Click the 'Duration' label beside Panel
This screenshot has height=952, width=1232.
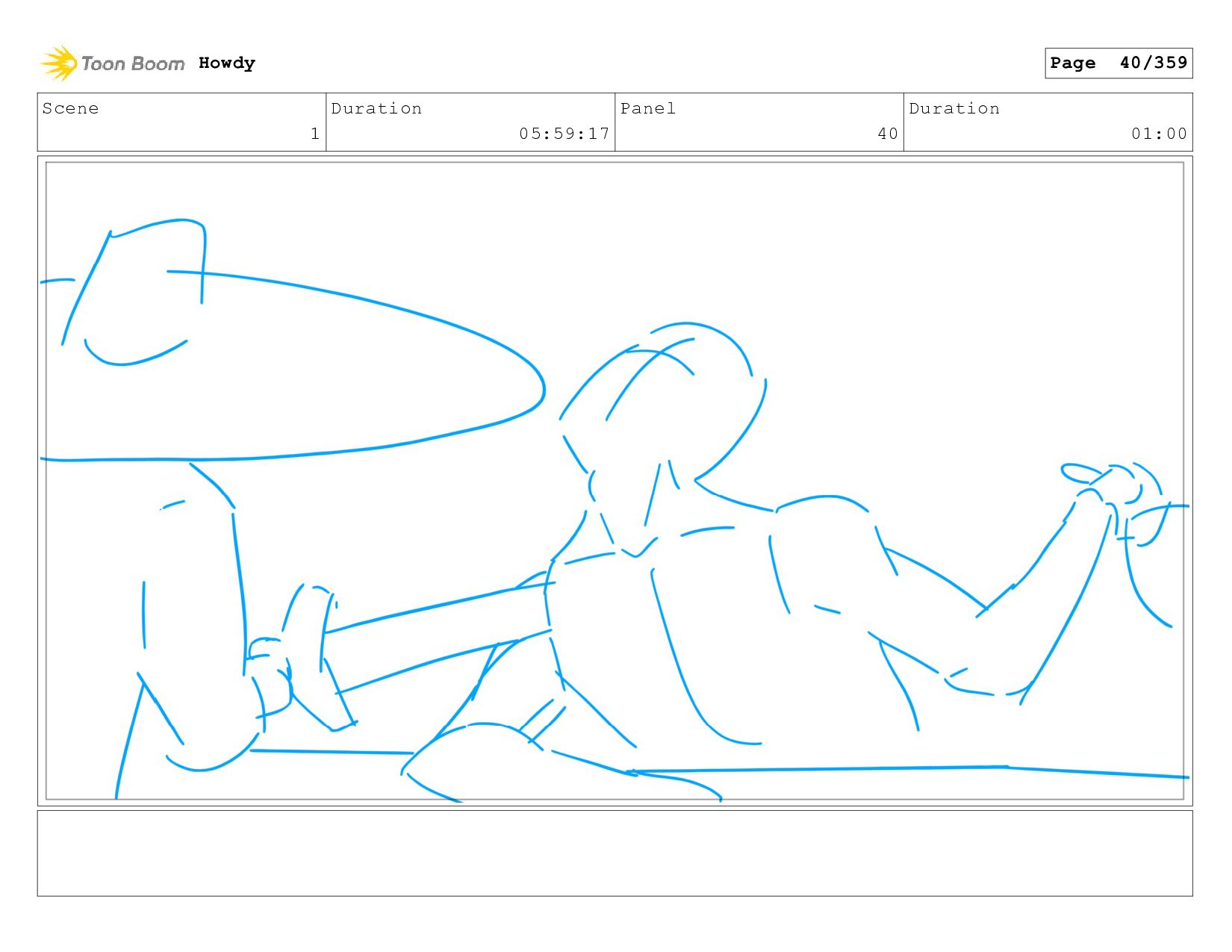pos(954,108)
